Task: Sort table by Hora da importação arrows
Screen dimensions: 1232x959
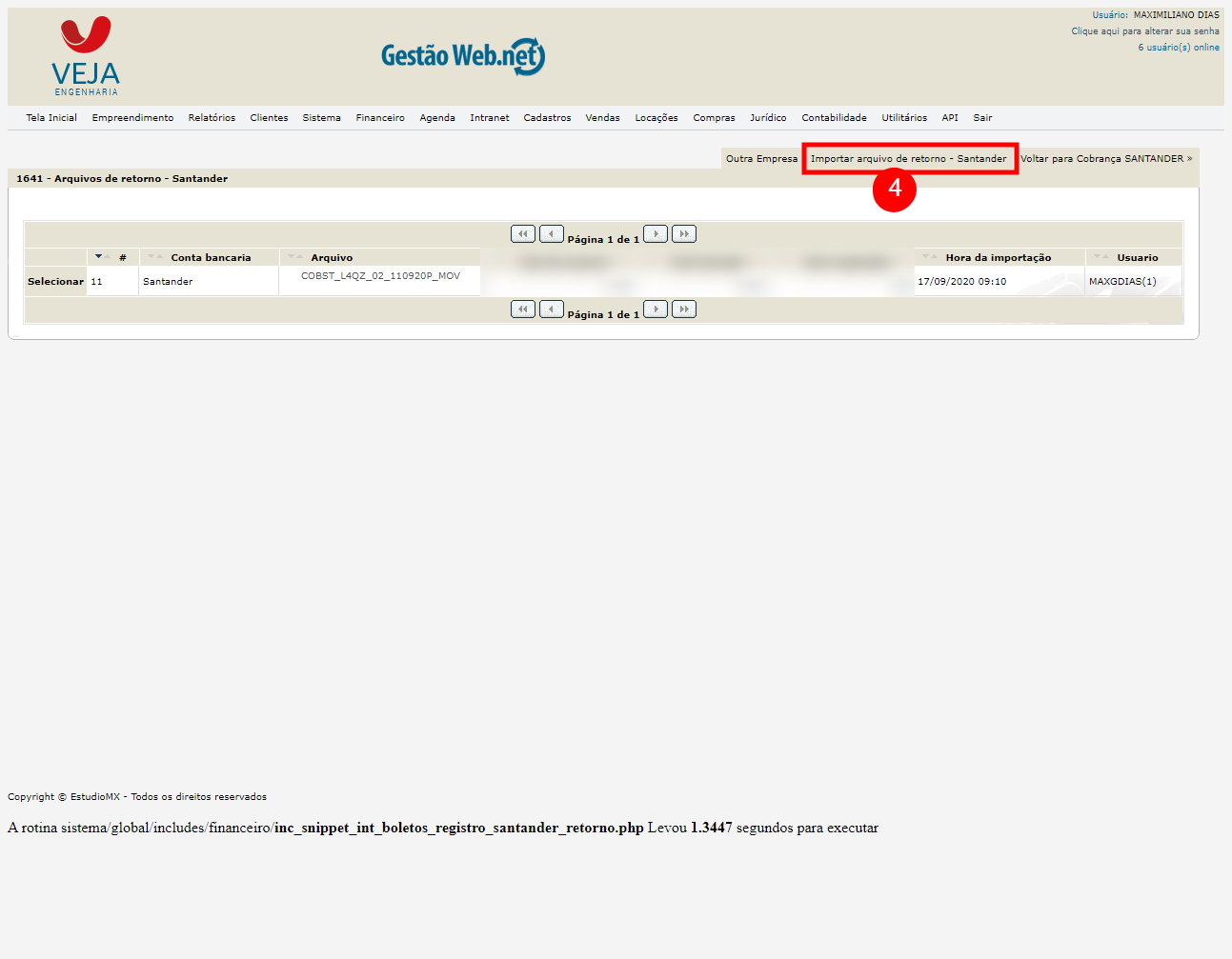Action: [929, 257]
